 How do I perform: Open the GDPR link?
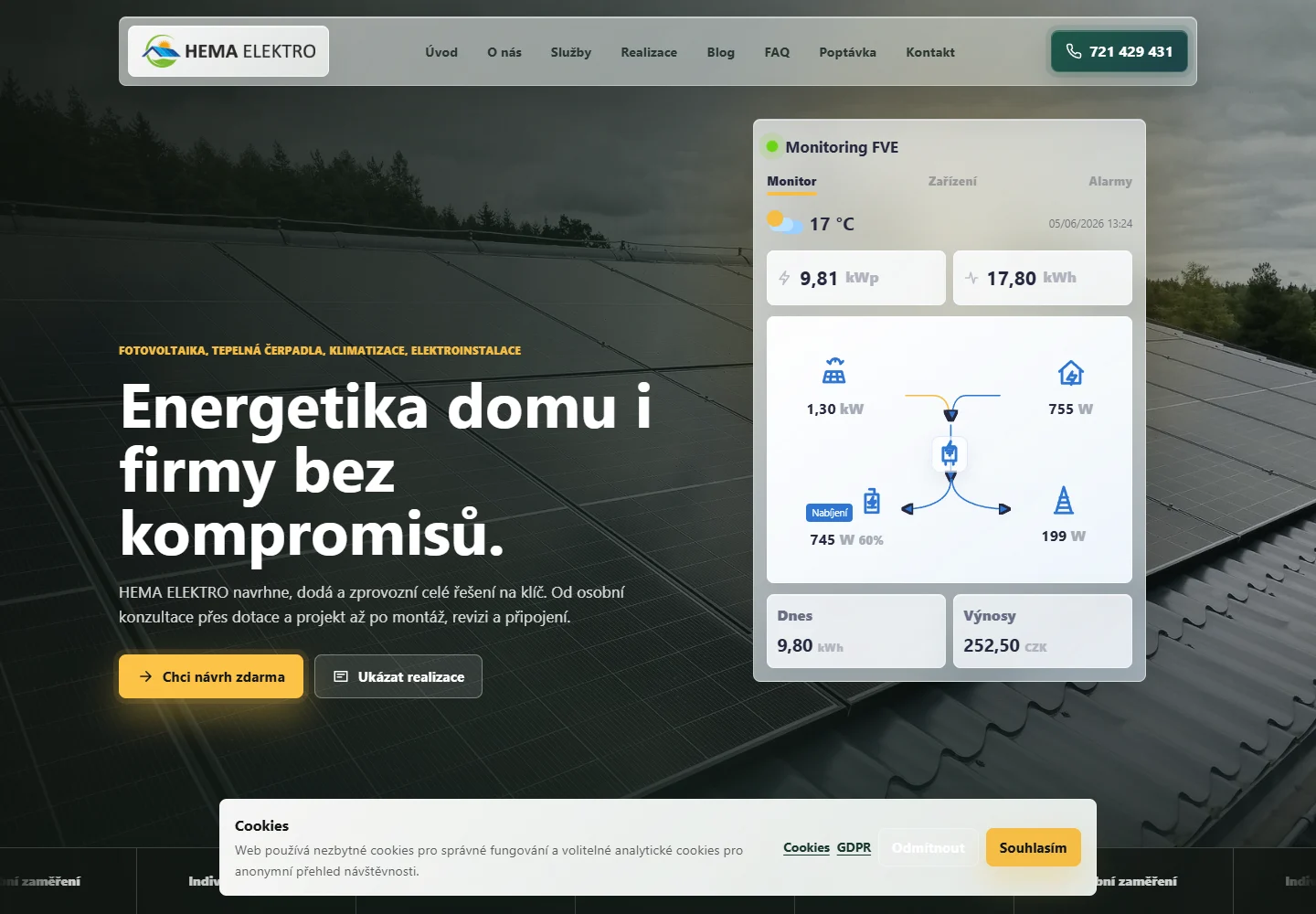tap(854, 847)
